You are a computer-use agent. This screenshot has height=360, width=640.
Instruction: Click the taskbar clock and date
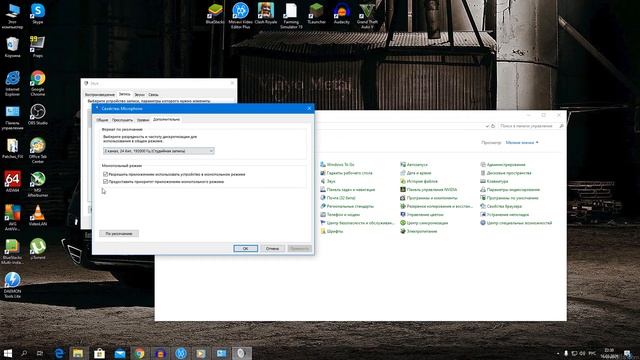click(609, 353)
